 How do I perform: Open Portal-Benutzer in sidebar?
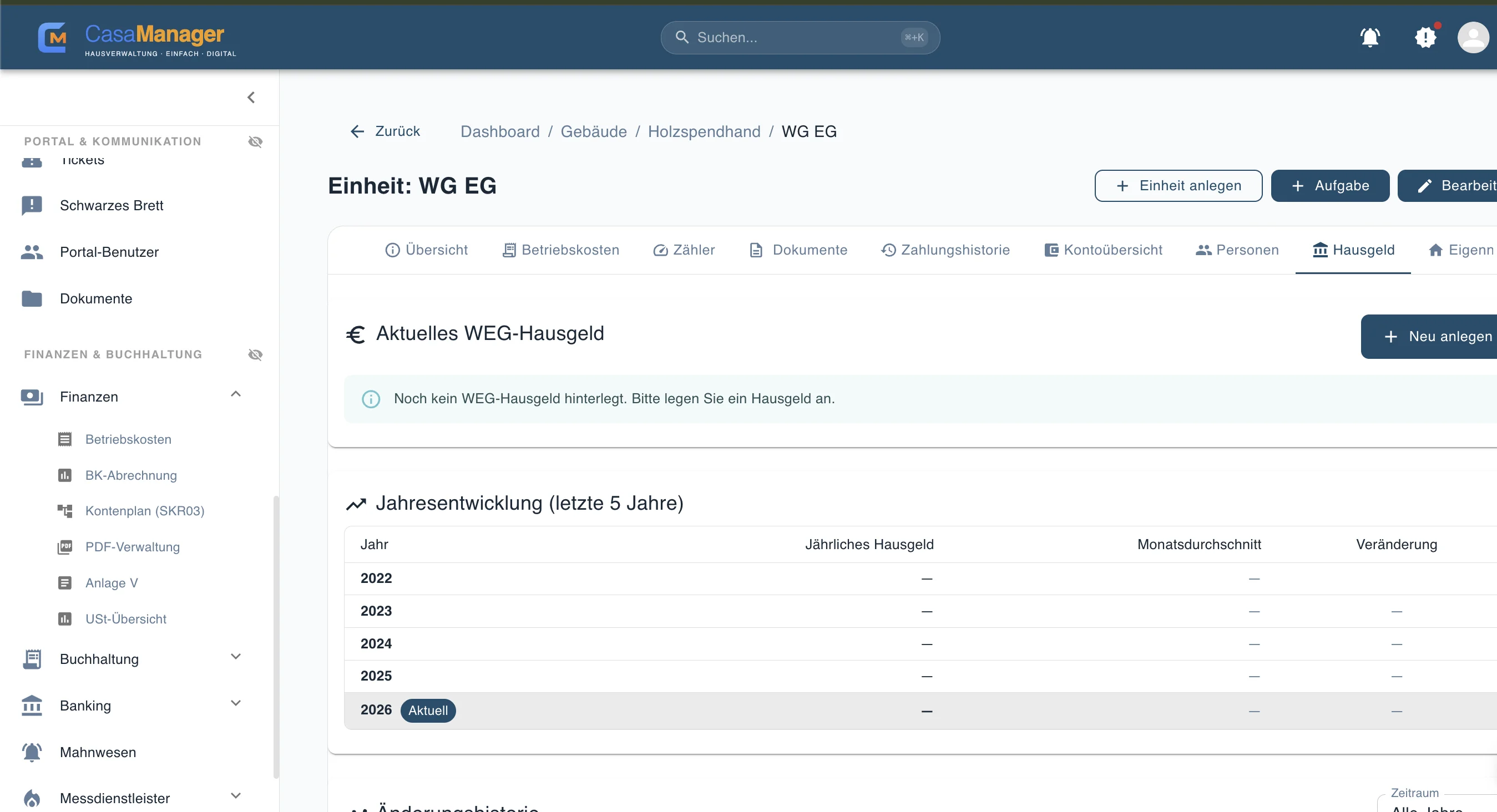click(109, 252)
